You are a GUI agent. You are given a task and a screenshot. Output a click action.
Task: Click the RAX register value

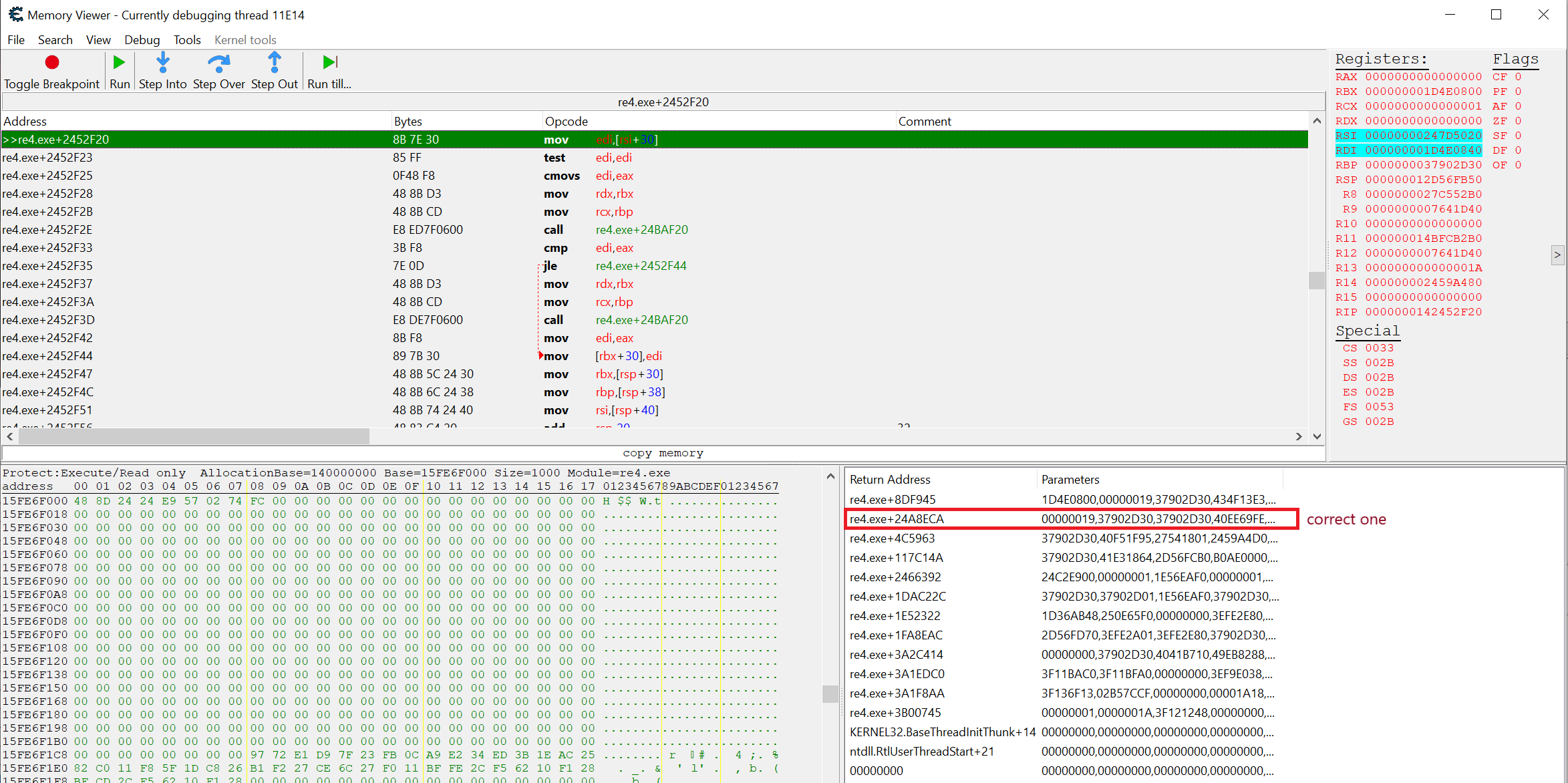[x=1423, y=77]
